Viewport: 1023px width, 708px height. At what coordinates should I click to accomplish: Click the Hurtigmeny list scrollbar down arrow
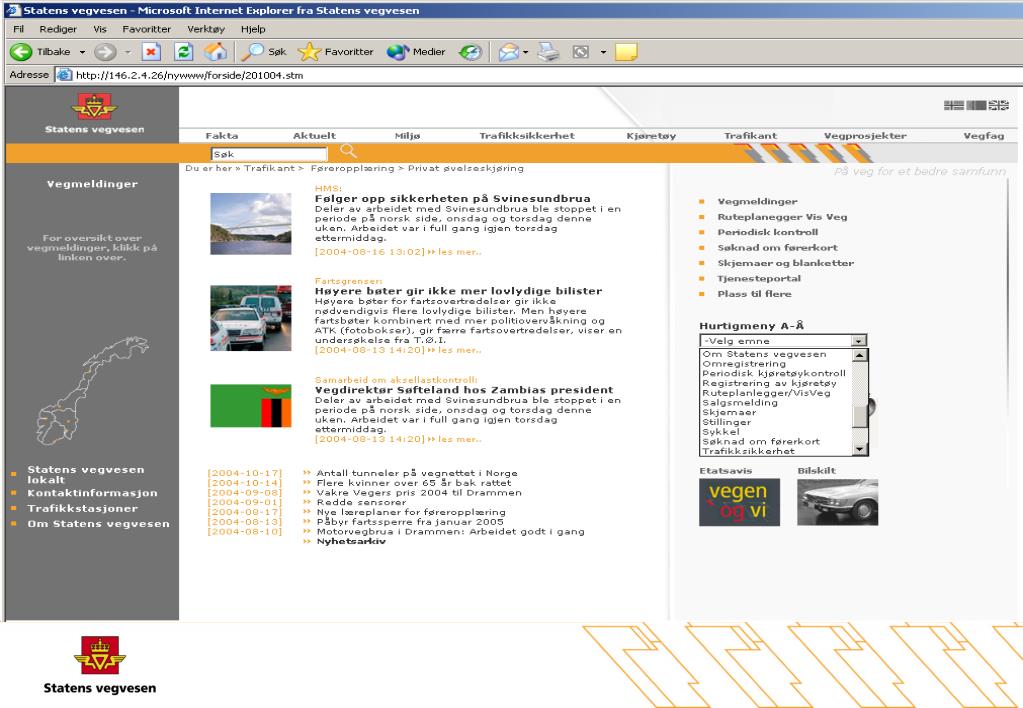[x=859, y=449]
